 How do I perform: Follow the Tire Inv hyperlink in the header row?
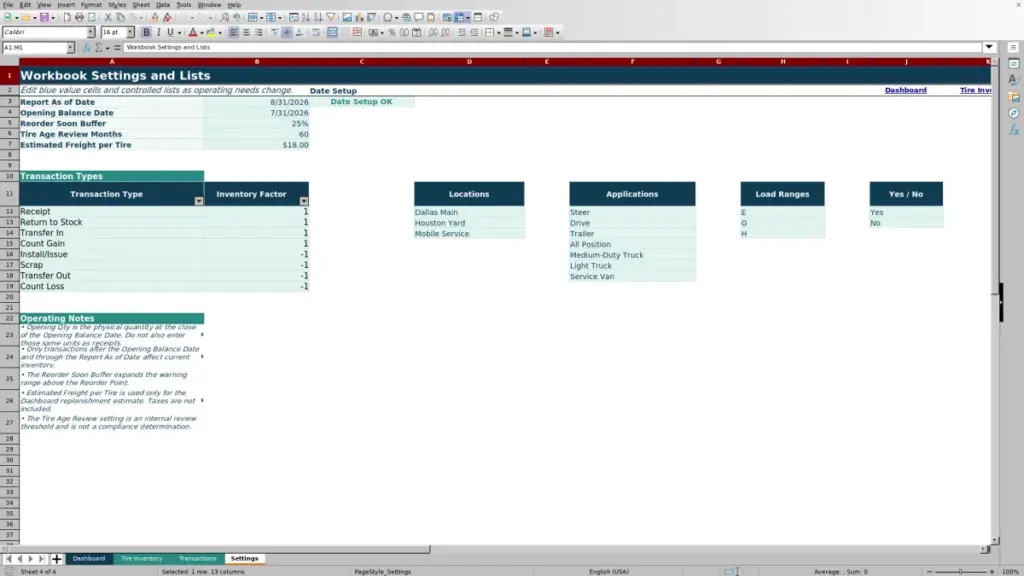coord(975,90)
